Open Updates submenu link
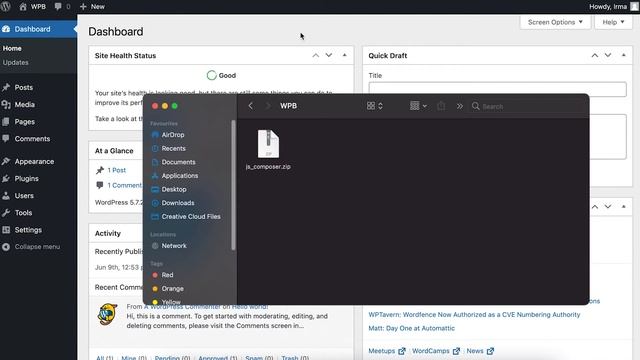The height and width of the screenshot is (360, 640). click(x=16, y=62)
